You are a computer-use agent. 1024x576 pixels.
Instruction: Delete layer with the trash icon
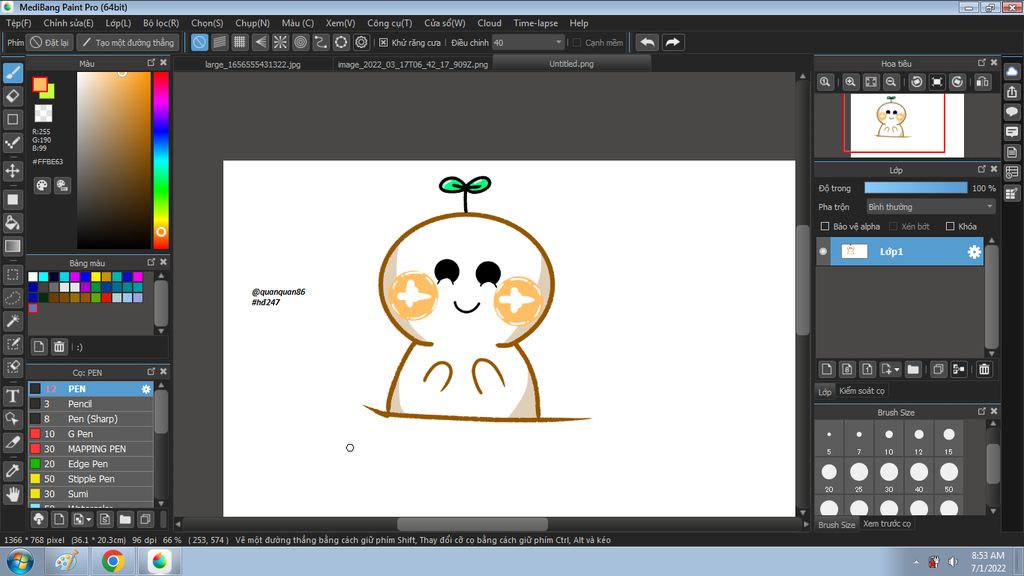pos(984,369)
